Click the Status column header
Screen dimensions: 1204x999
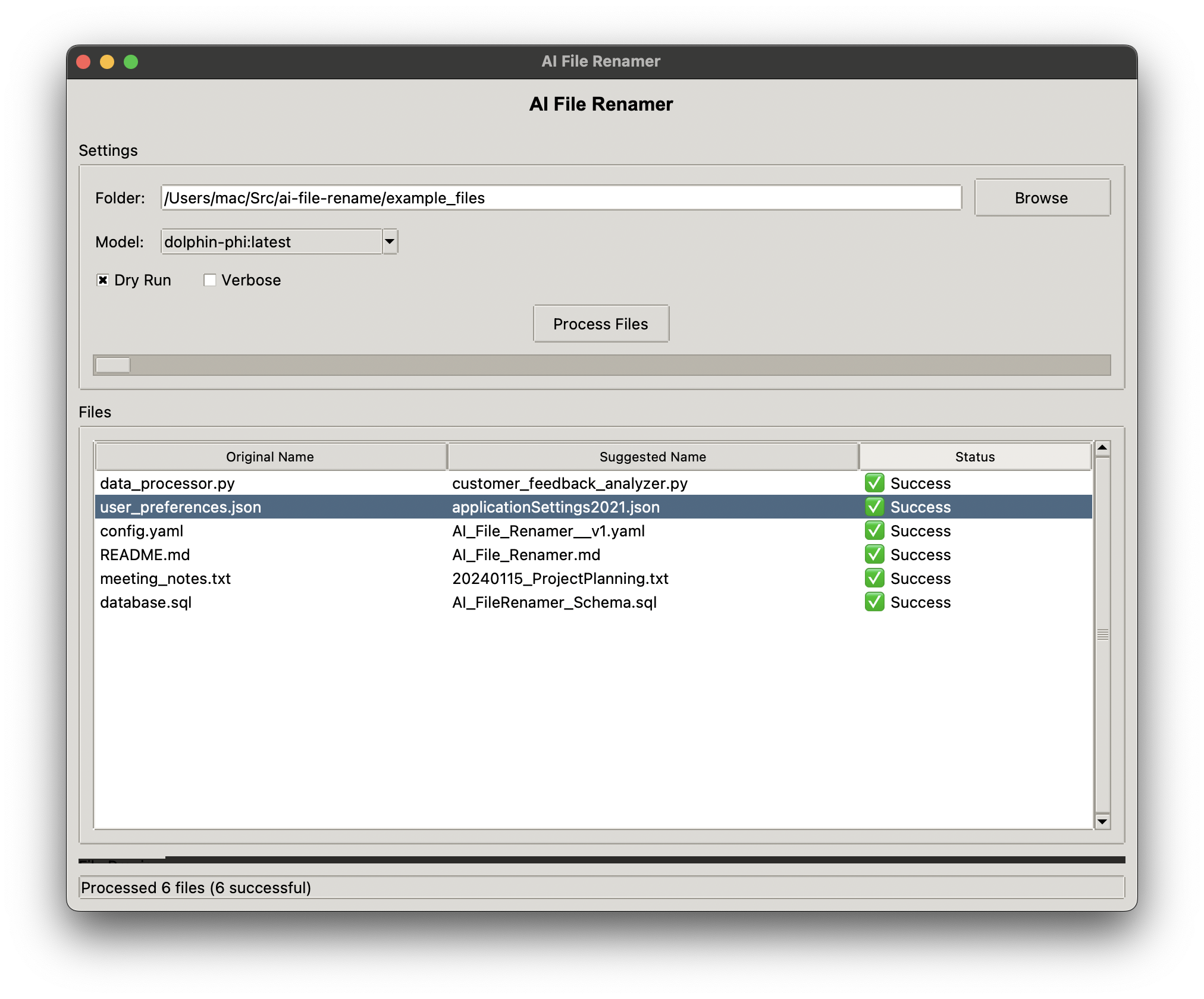point(975,456)
